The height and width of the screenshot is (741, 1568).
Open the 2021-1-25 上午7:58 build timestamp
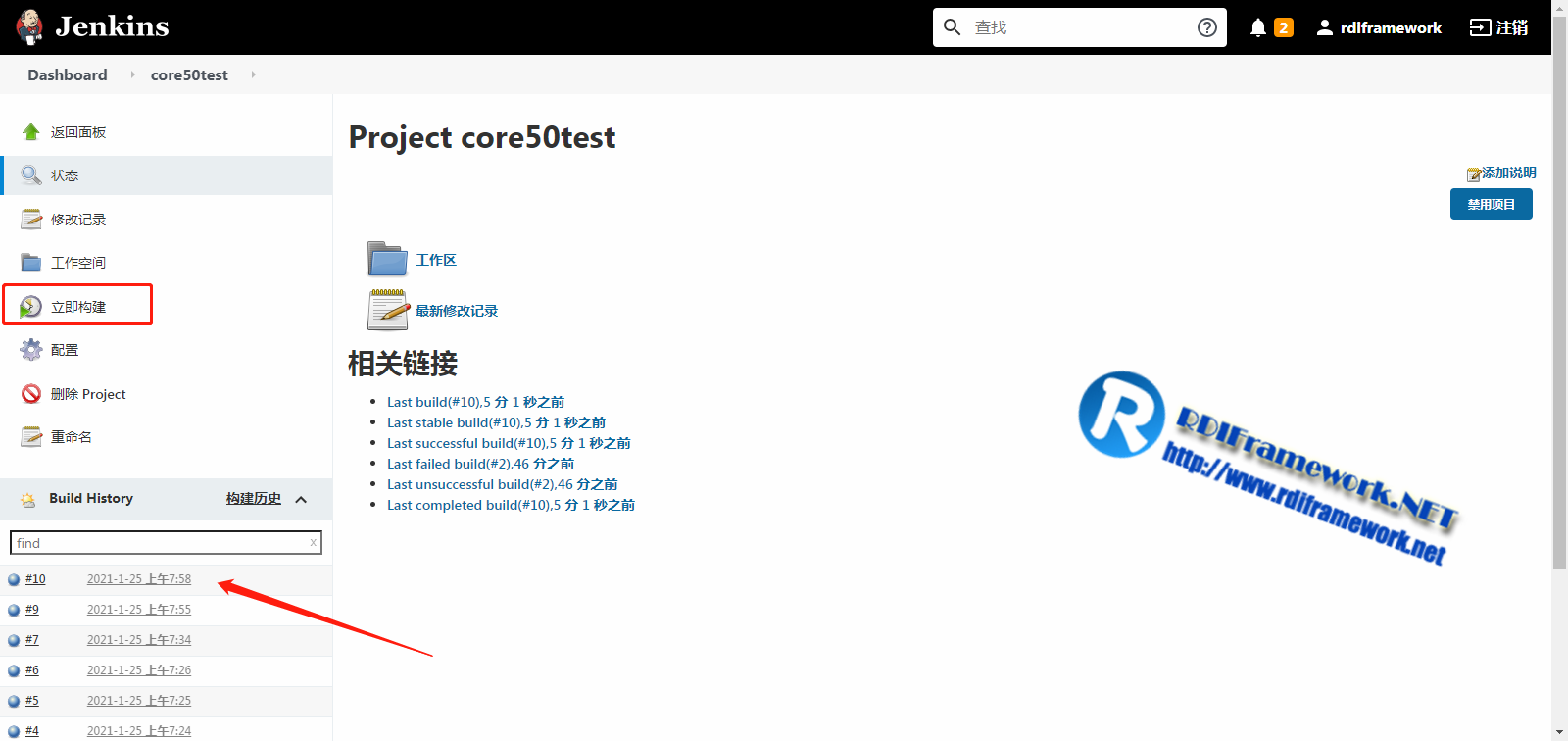(x=139, y=579)
